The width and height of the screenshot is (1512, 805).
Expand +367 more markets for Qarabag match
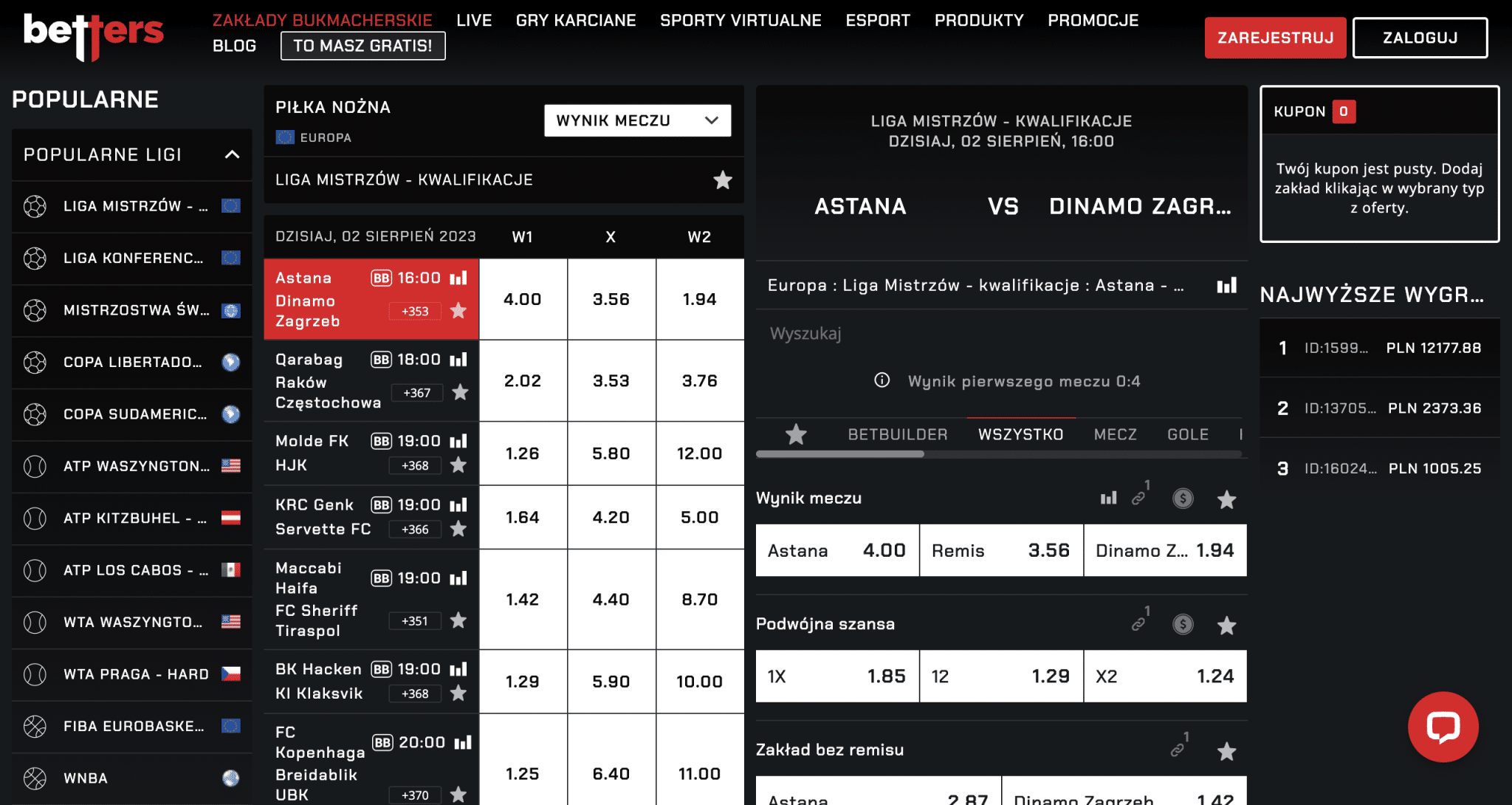tap(416, 393)
